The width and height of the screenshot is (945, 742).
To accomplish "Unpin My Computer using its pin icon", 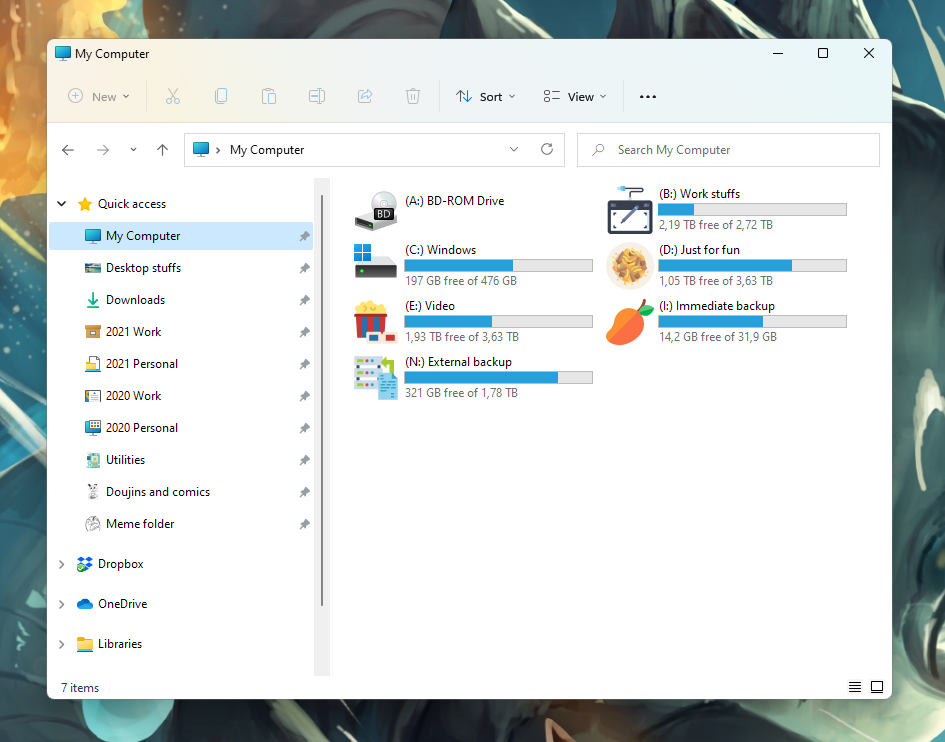I will [x=304, y=236].
